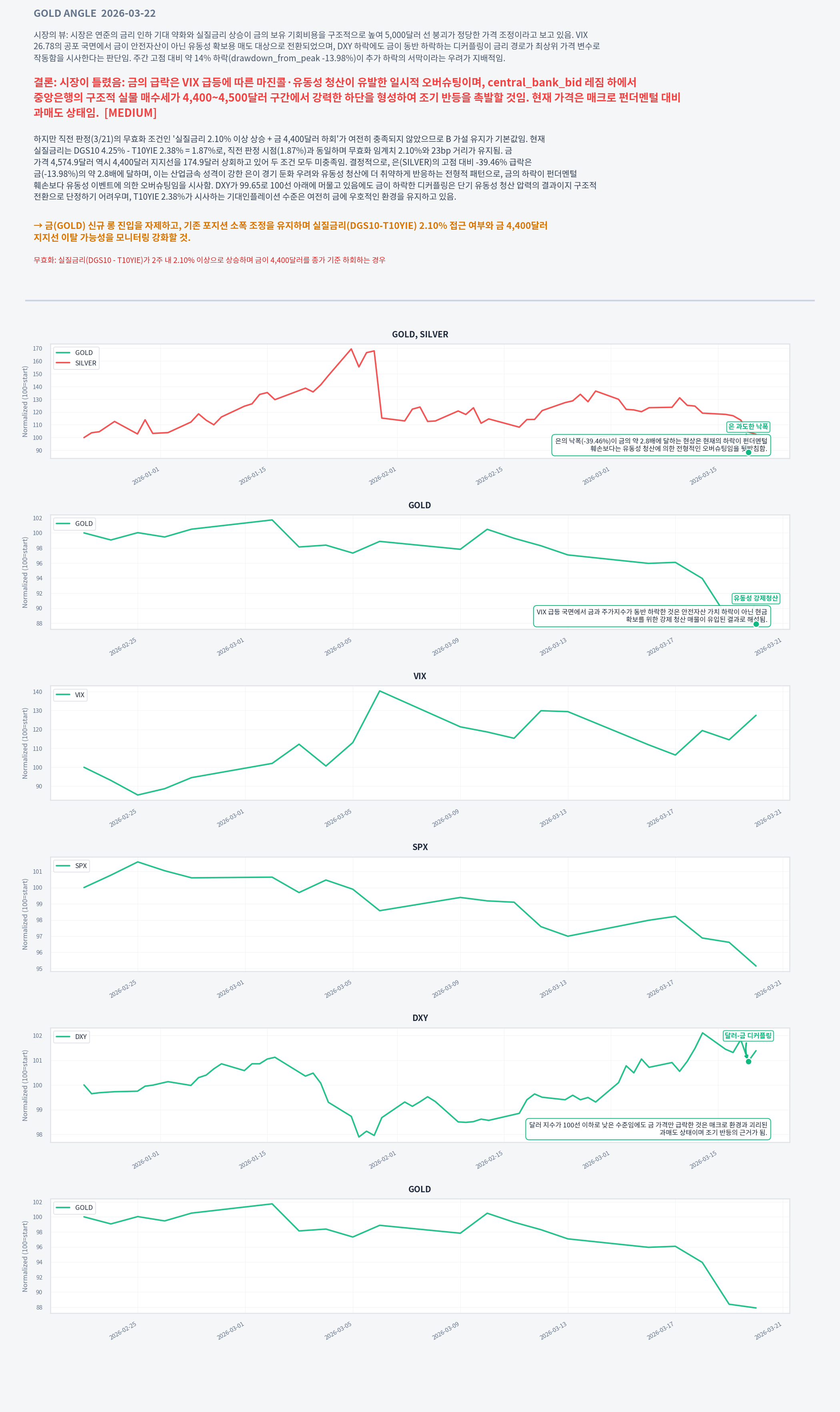Click the SILVER legend entry in top chart
The height and width of the screenshot is (1412, 840).
[x=76, y=363]
